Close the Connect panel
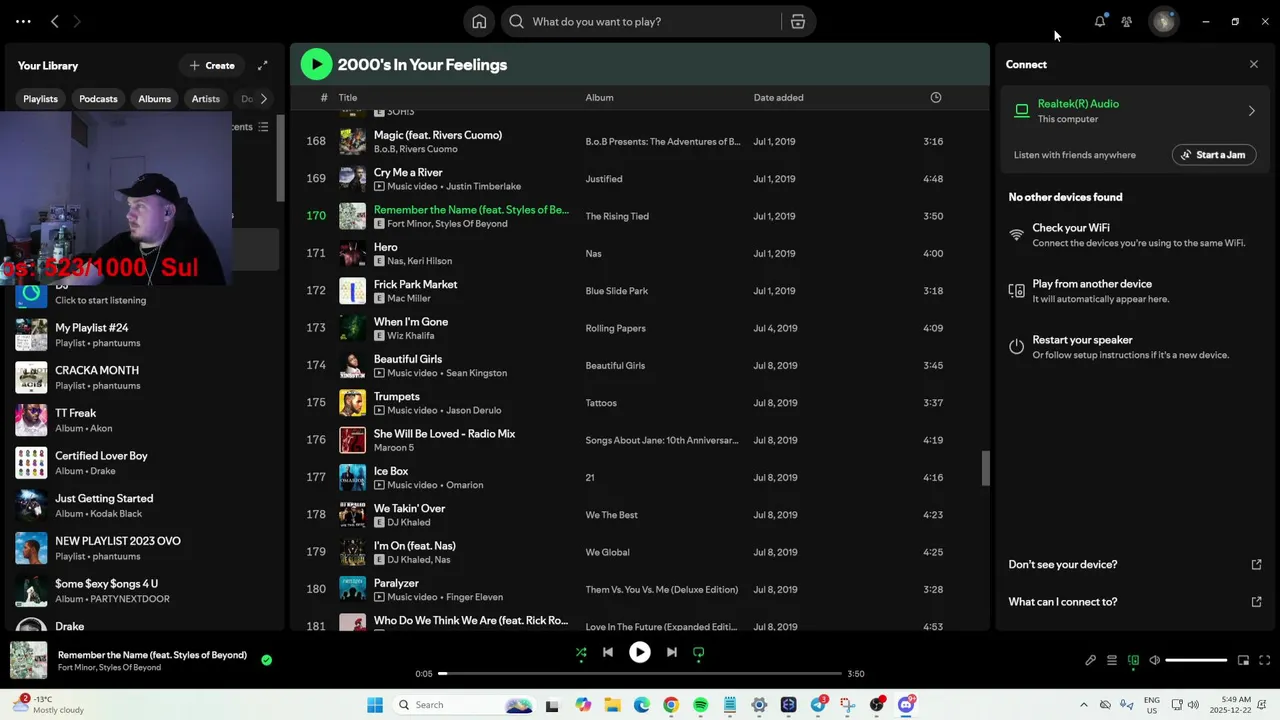This screenshot has width=1280, height=720. tap(1254, 64)
